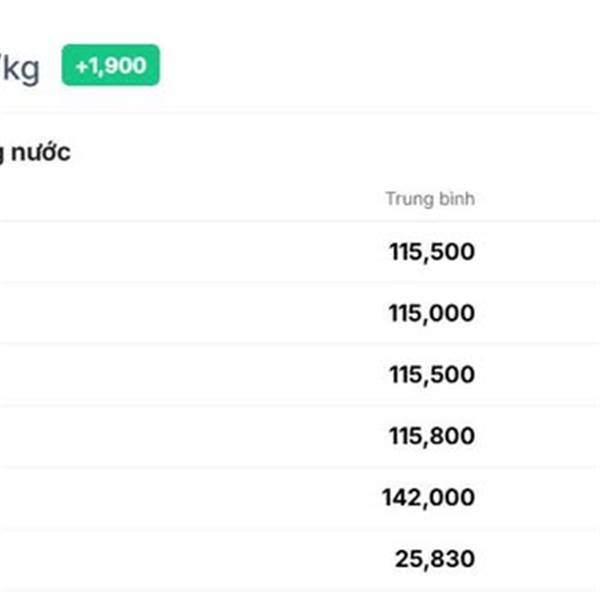This screenshot has width=600, height=600.
Task: Select the 115,800 average price value
Action: [x=432, y=435]
